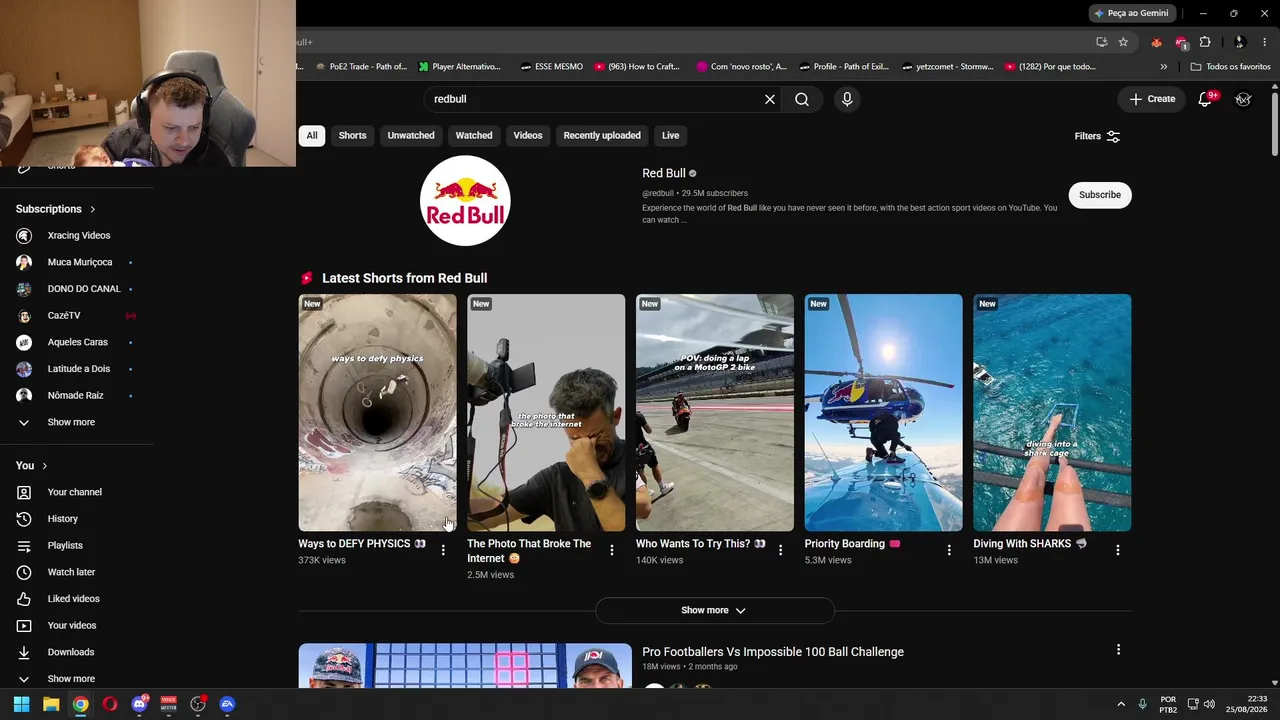Open the Diving With SHARKS Short
The width and height of the screenshot is (1280, 720).
(x=1052, y=412)
